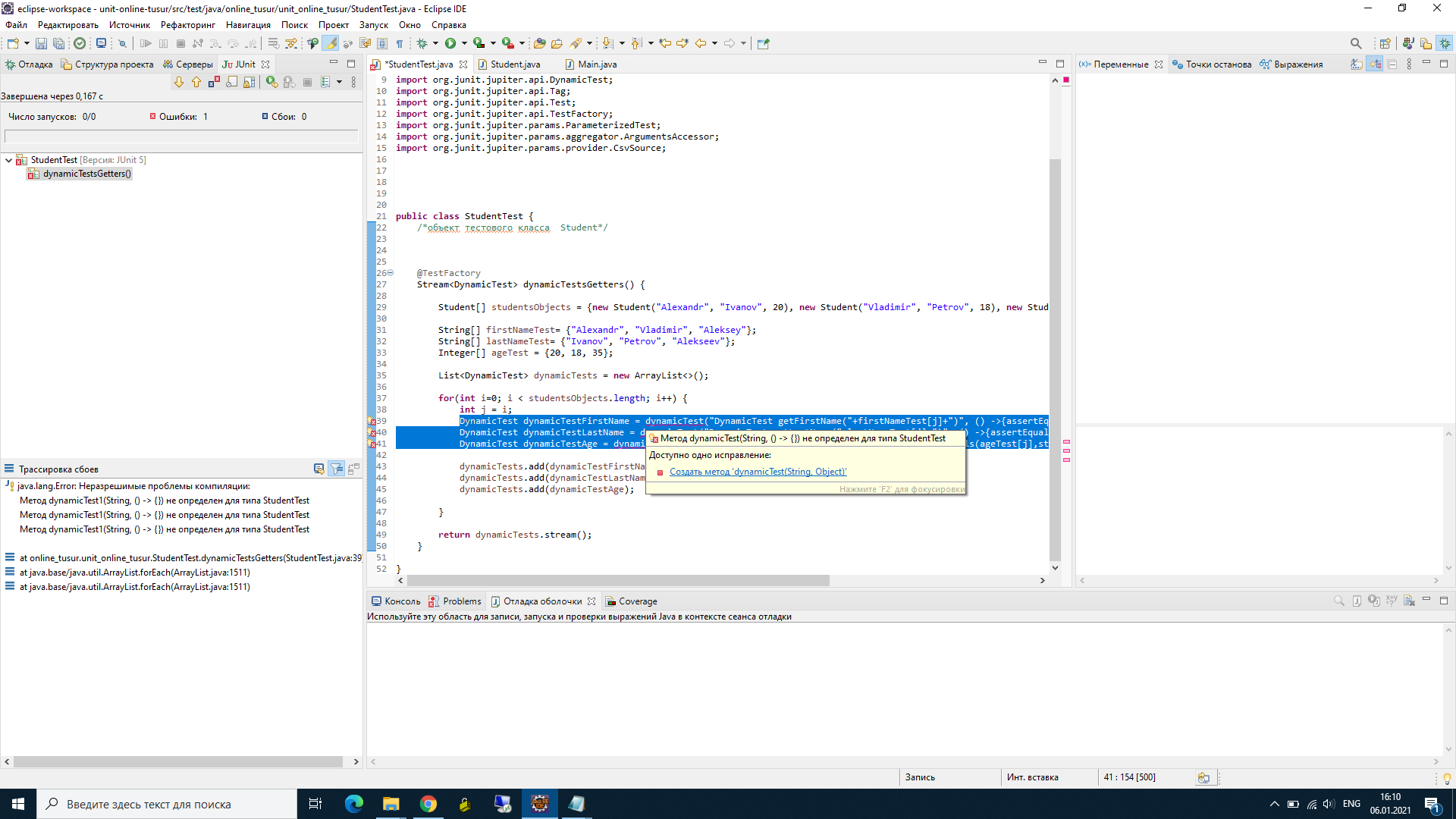Click the editor horizontal scrollbar thumb
Screen dimensions: 1456x819
pos(618,580)
